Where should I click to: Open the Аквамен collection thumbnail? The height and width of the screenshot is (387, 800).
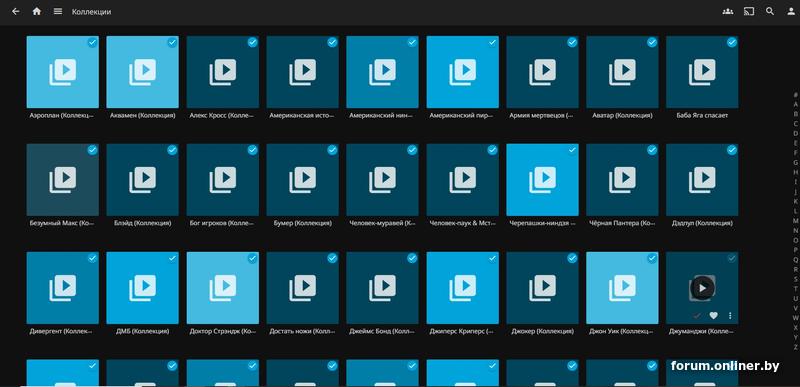pyautogui.click(x=142, y=72)
